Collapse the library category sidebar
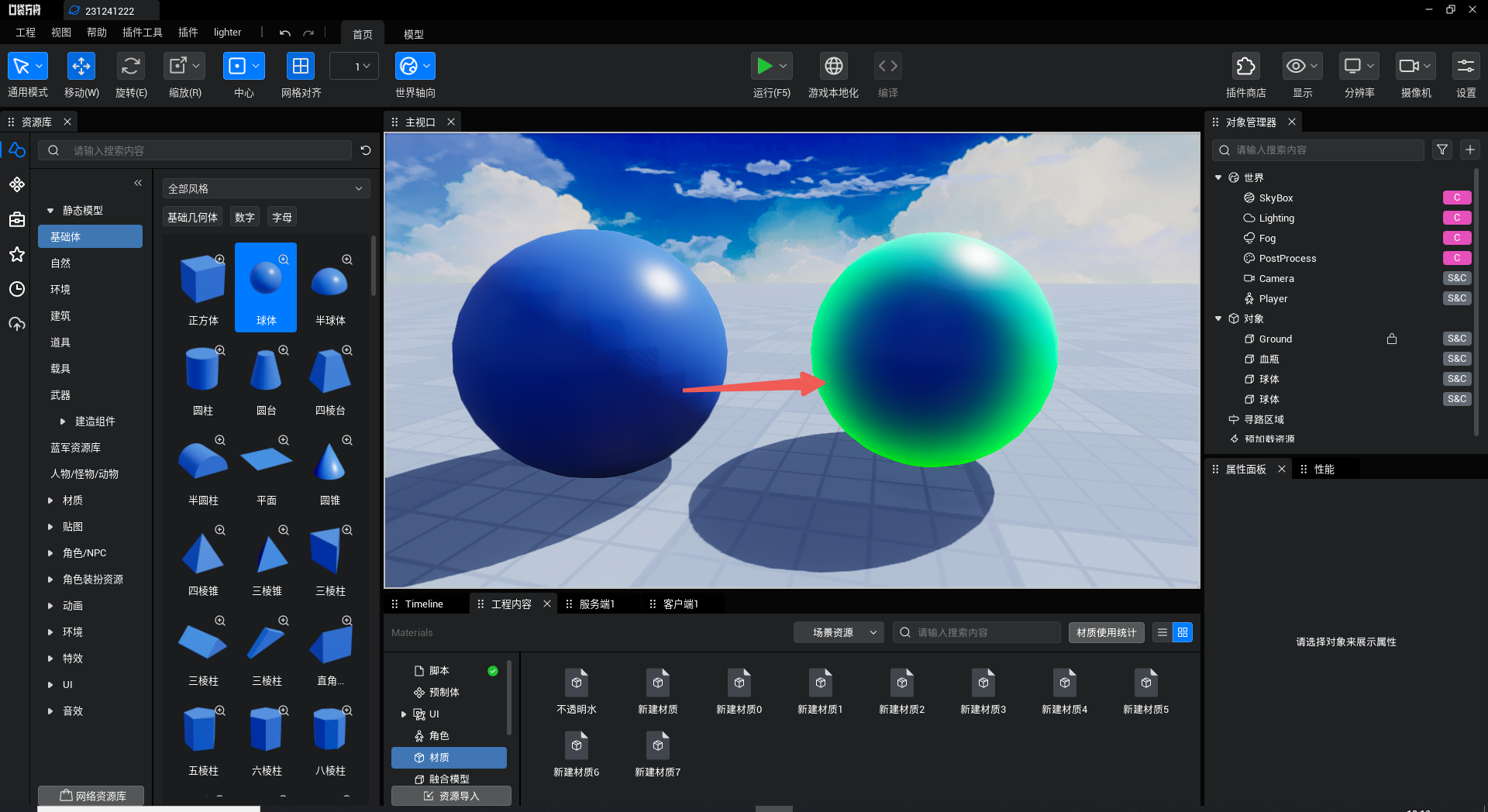This screenshot has width=1488, height=812. 138,183
